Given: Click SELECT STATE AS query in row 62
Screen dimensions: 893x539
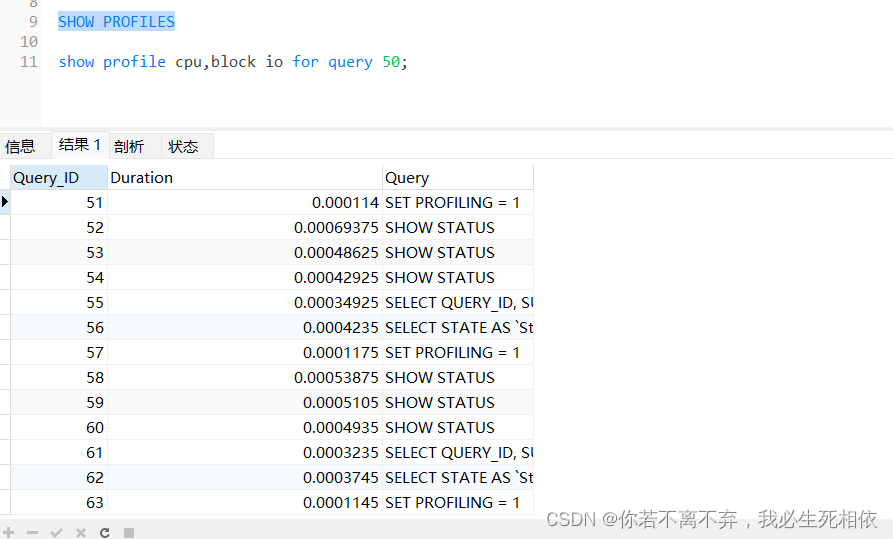Looking at the screenshot, I should coord(458,477).
